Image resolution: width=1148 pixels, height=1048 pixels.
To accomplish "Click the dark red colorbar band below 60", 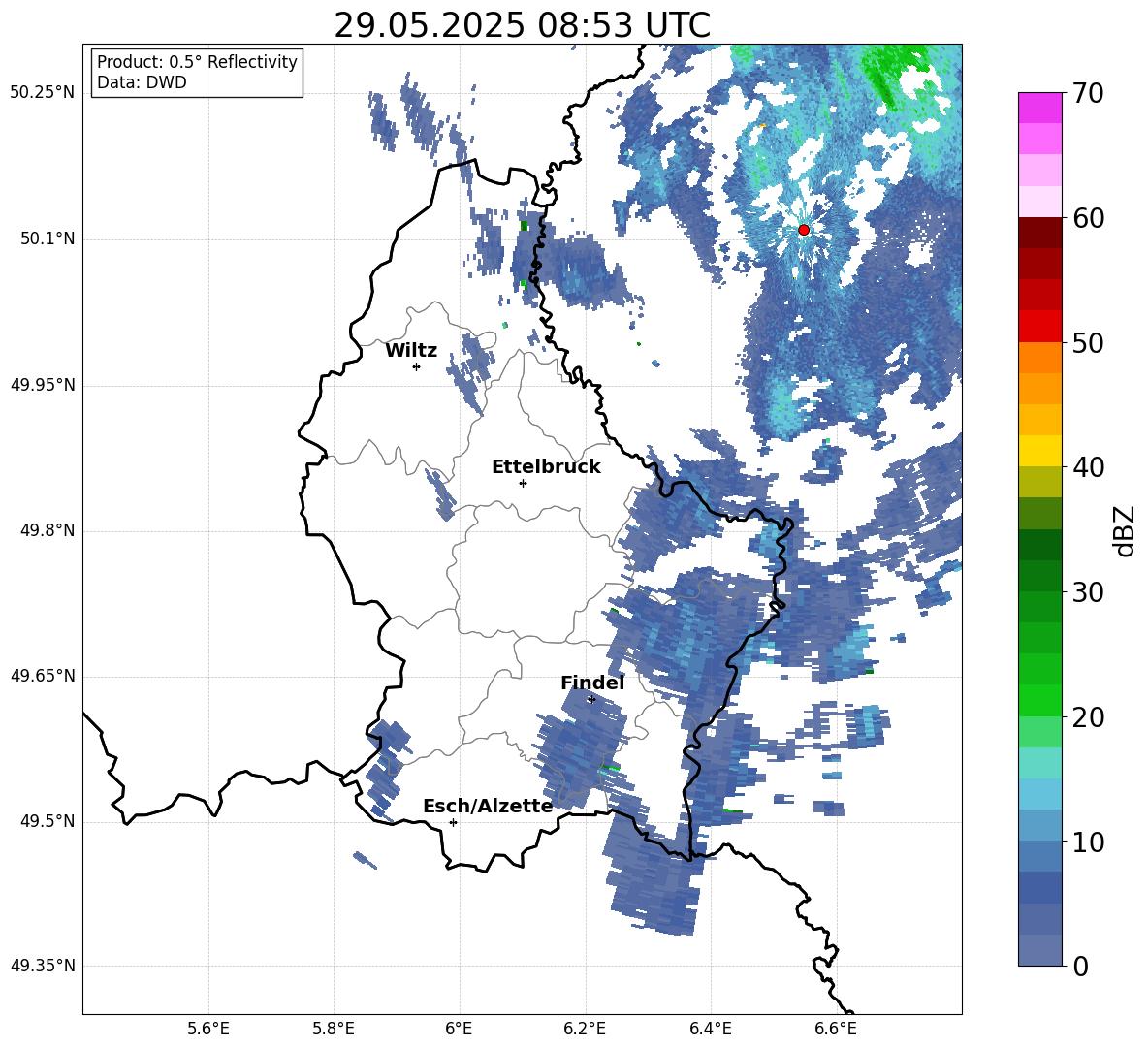I will point(1039,233).
